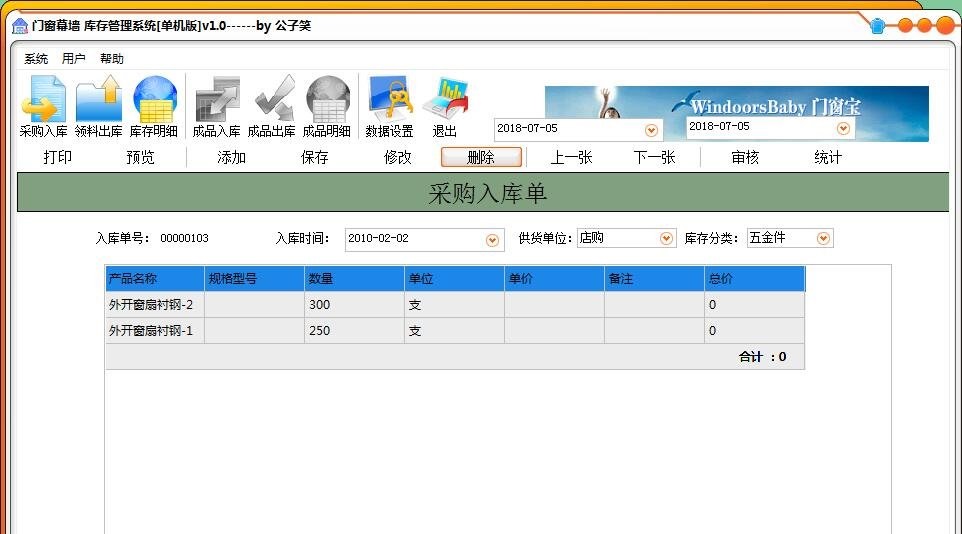962x534 pixels.
Task: Click 规格型号 column header
Action: [x=254, y=279]
